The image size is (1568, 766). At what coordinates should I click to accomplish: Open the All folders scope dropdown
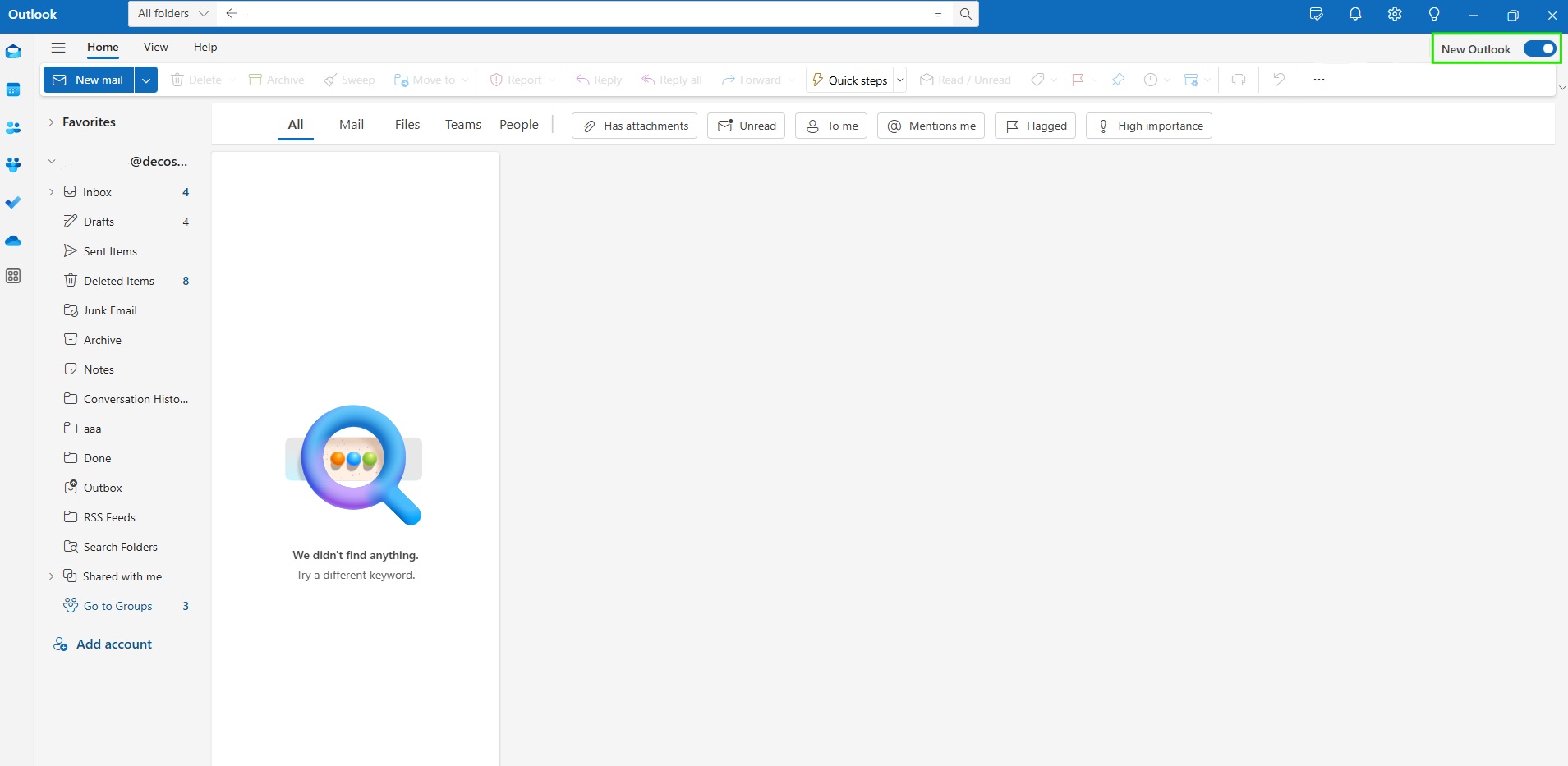(x=172, y=14)
